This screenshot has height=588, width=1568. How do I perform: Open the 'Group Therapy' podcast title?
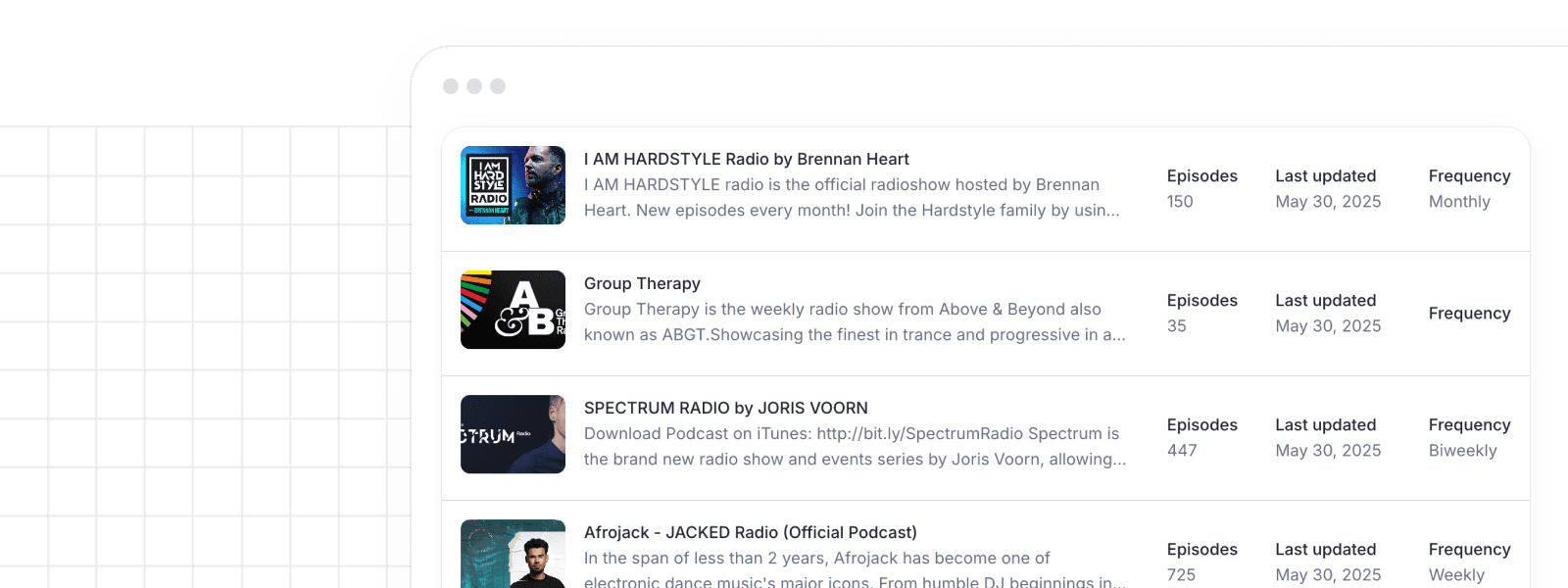[642, 283]
